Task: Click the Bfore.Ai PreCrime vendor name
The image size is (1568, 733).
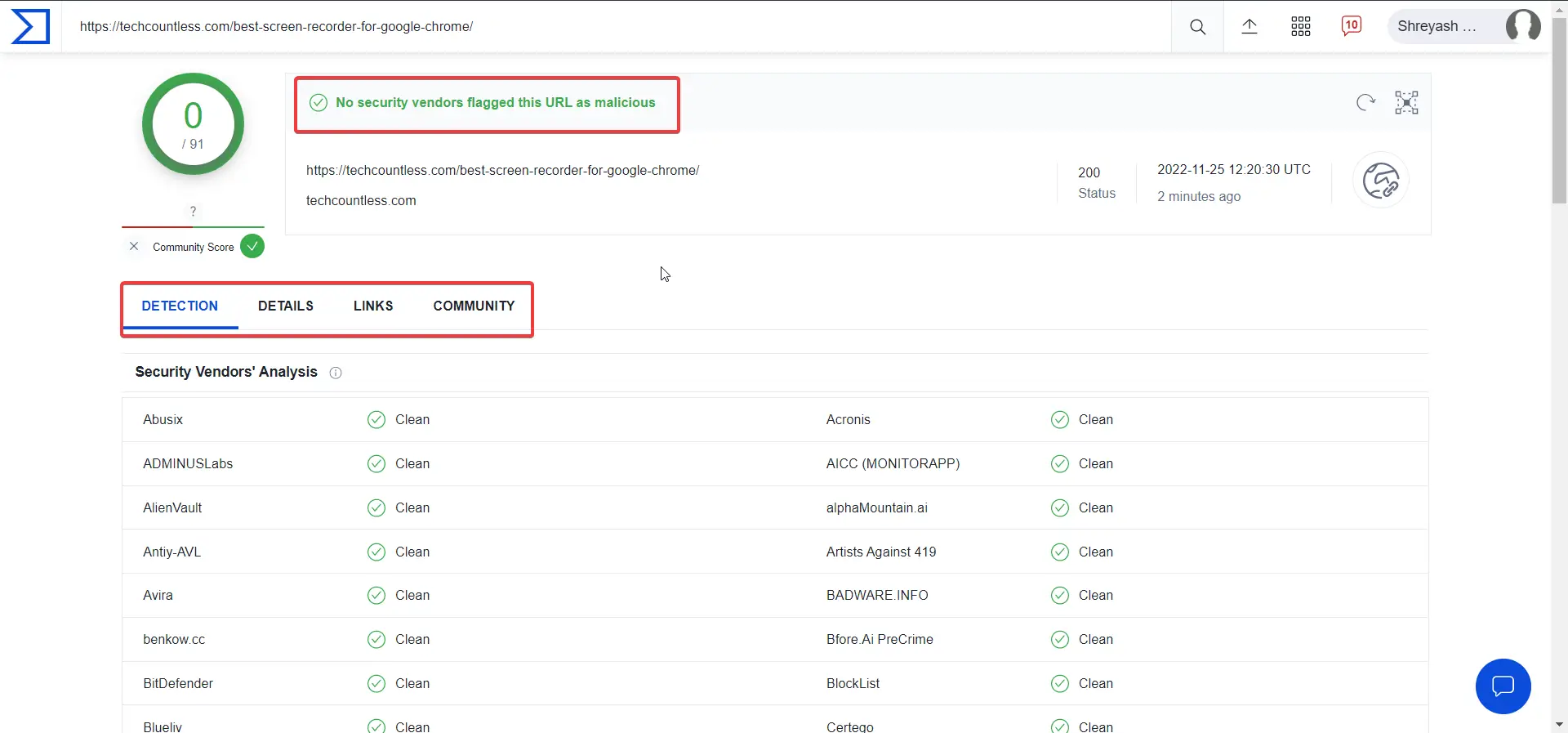Action: (x=880, y=639)
